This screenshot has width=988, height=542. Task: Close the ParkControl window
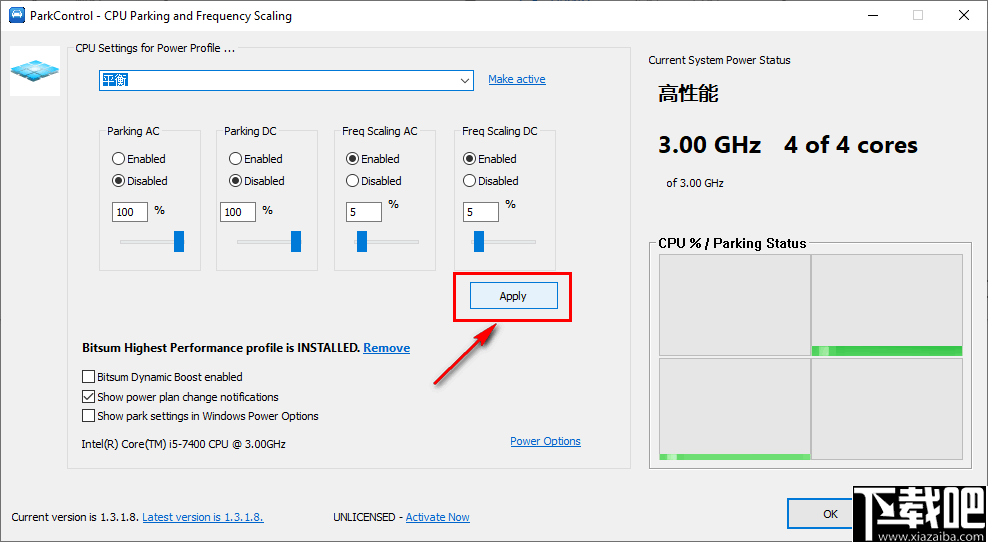(x=963, y=16)
